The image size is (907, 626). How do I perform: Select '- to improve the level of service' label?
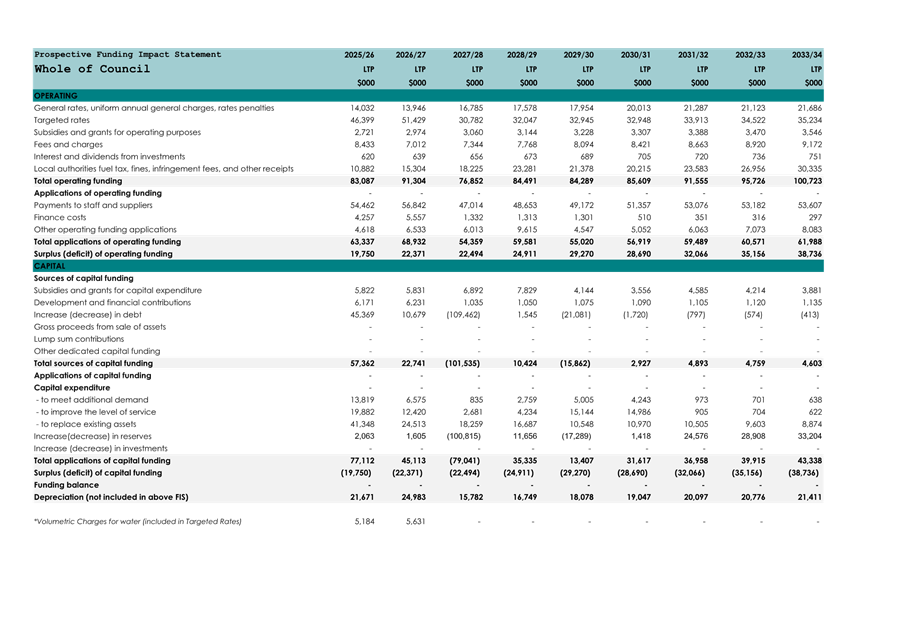(96, 412)
